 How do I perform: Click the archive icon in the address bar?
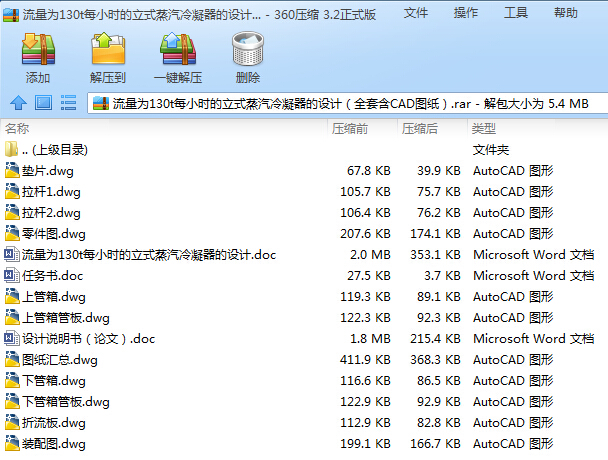point(101,104)
